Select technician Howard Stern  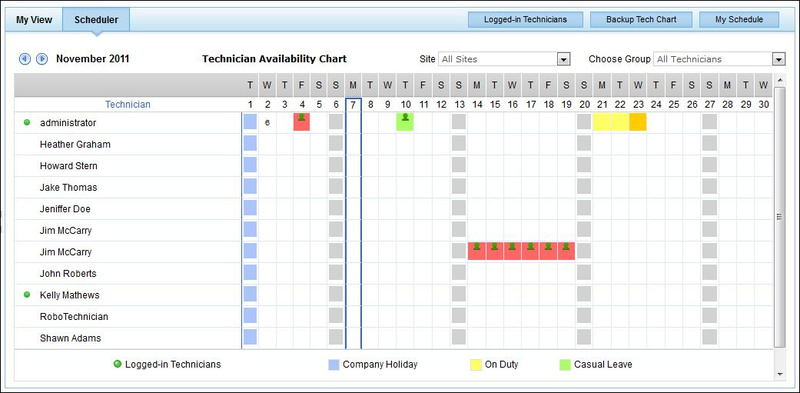(x=68, y=166)
